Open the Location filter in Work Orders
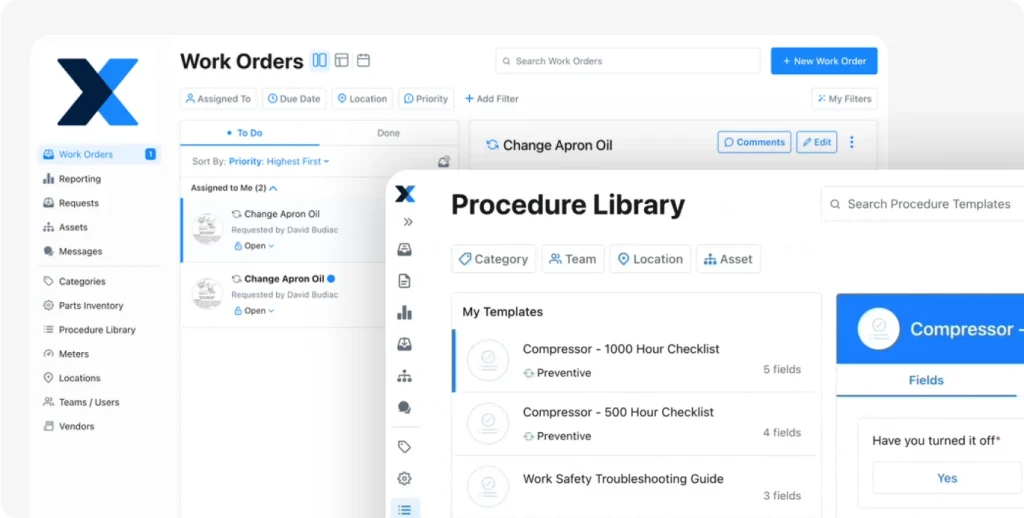This screenshot has height=518, width=1024. click(x=362, y=99)
